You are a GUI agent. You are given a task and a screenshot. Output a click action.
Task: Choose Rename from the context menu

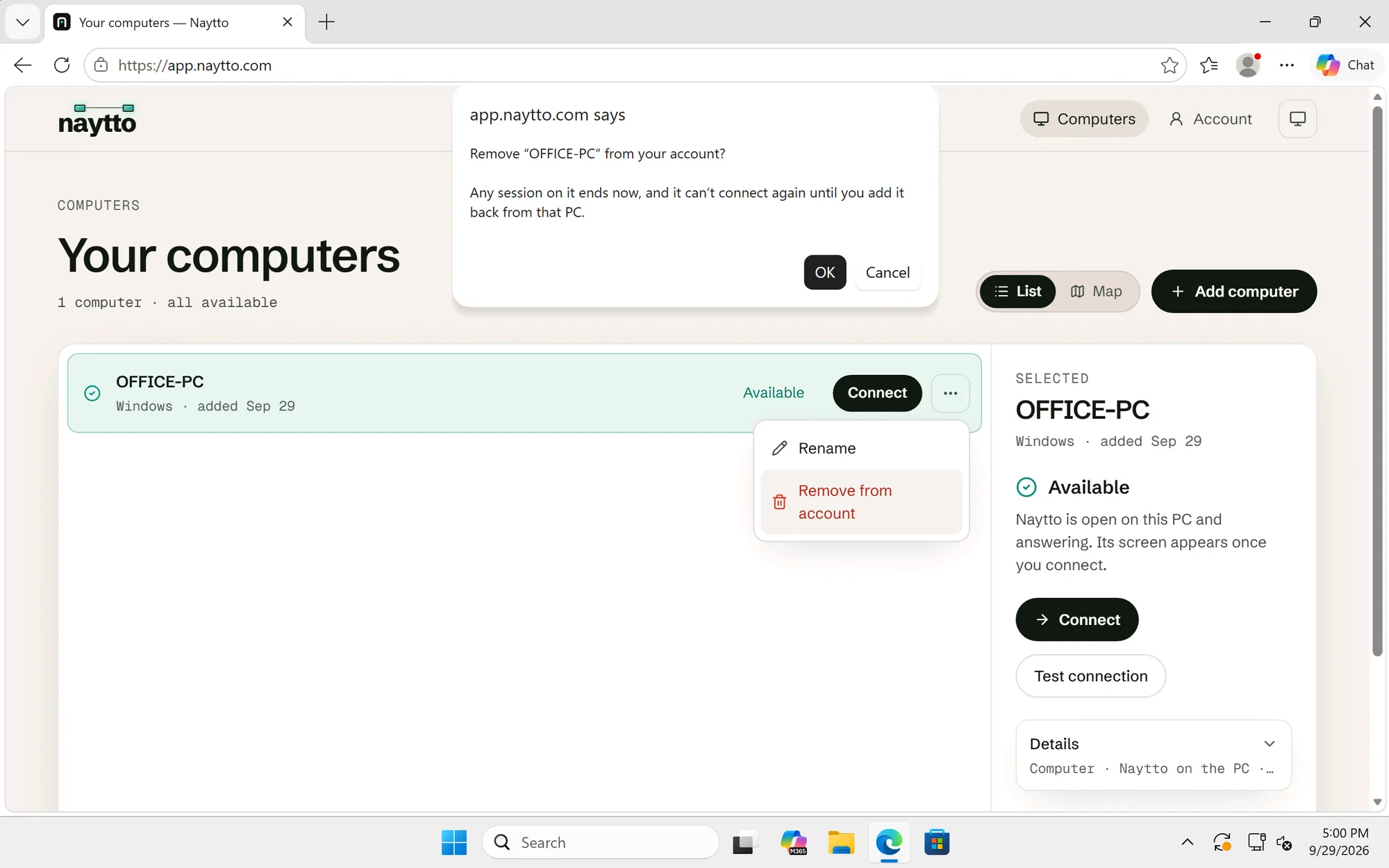(x=861, y=448)
